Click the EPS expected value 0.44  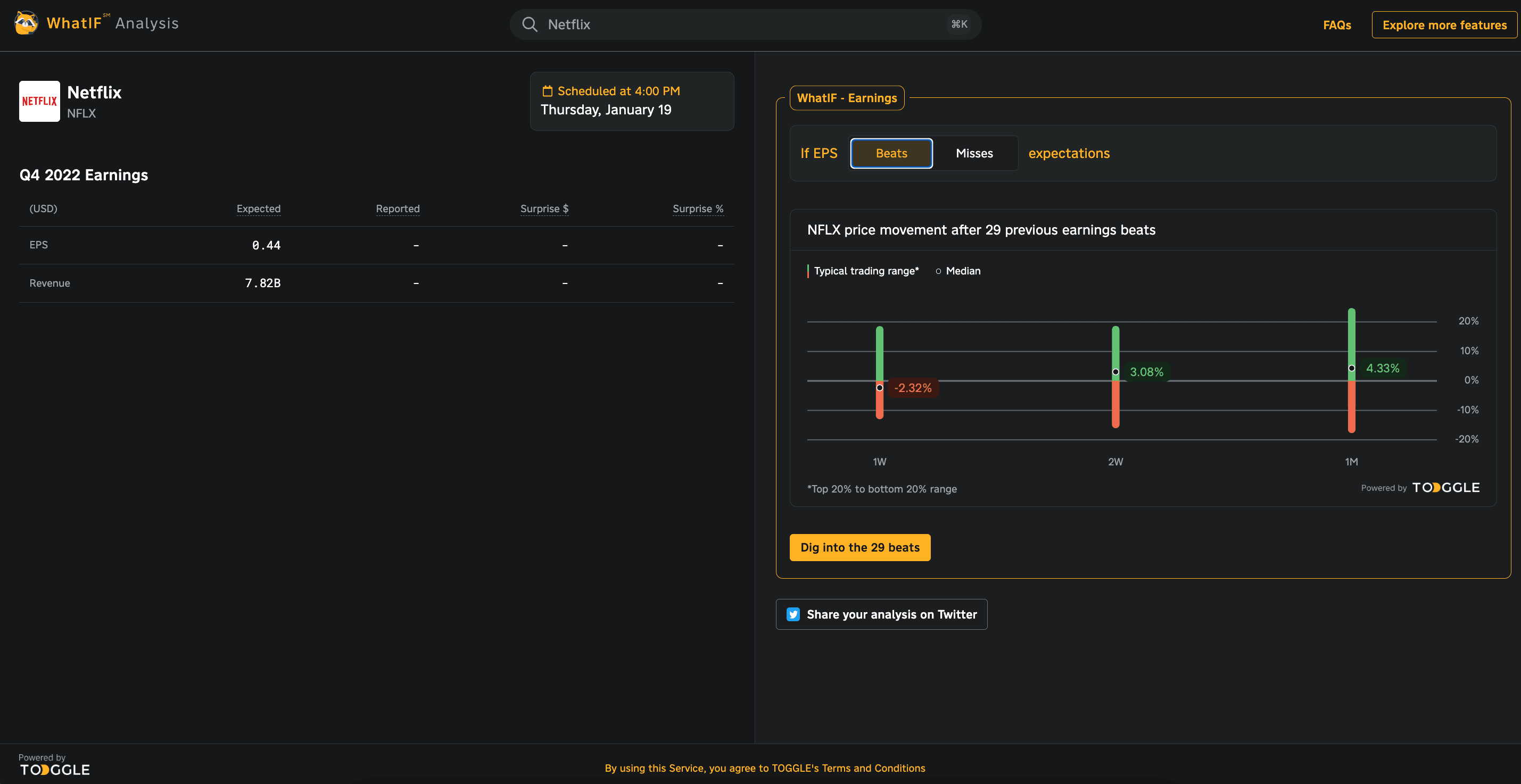pos(266,245)
